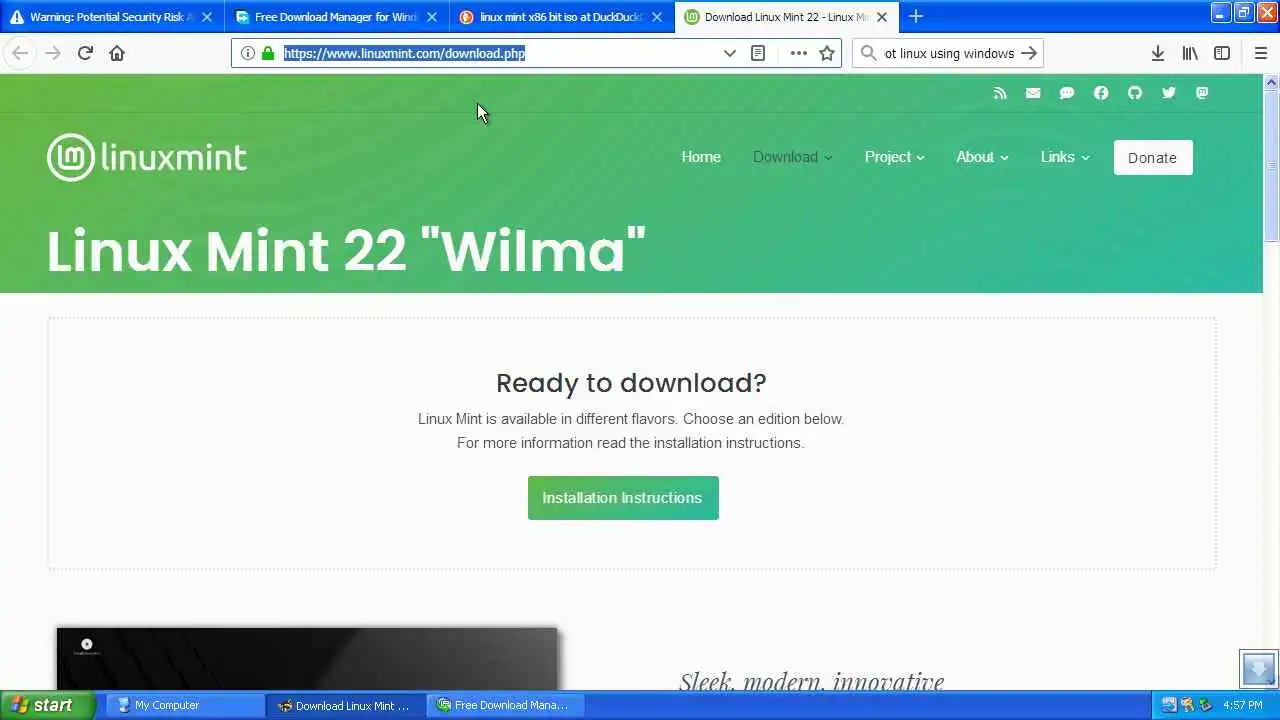Go back to previous page
Viewport: 1280px width, 720px height.
coord(20,53)
